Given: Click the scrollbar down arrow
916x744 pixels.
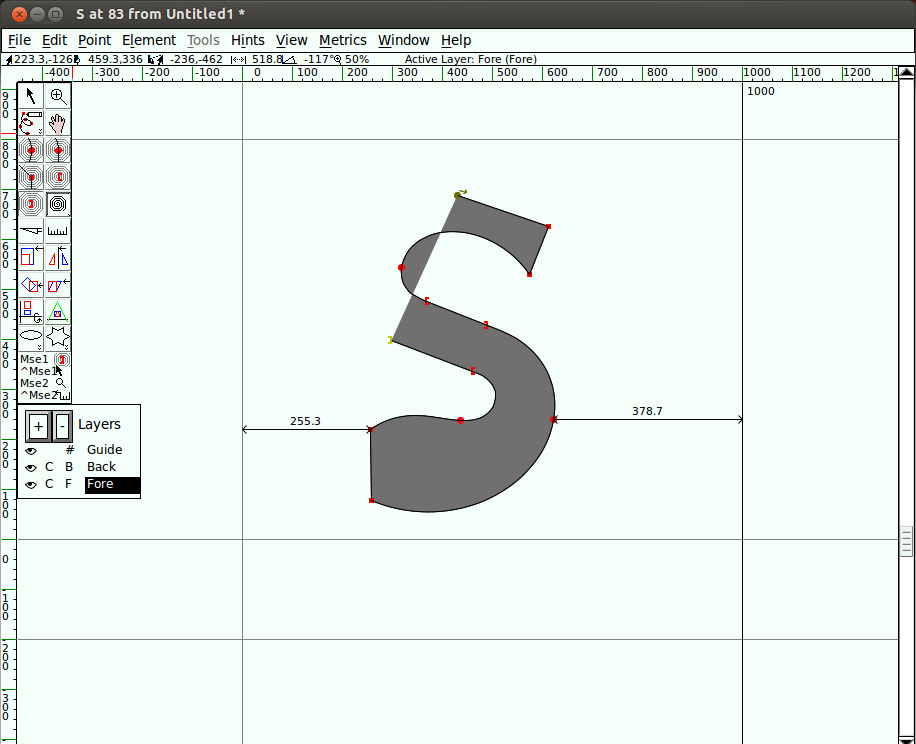Looking at the screenshot, I should (906, 739).
